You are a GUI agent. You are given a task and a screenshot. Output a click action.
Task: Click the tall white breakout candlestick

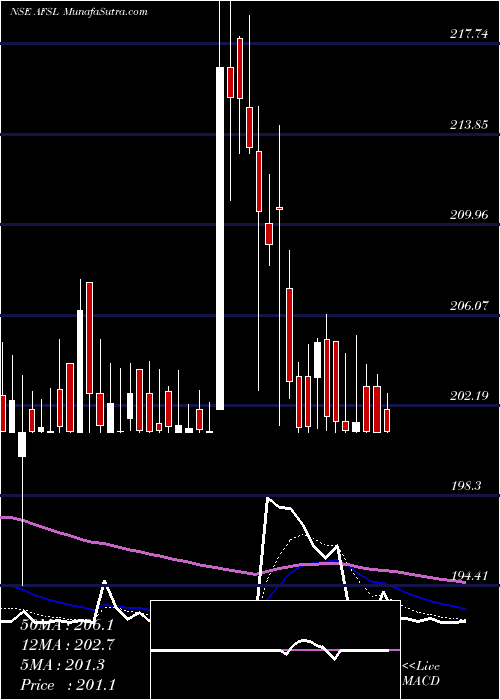[220, 238]
